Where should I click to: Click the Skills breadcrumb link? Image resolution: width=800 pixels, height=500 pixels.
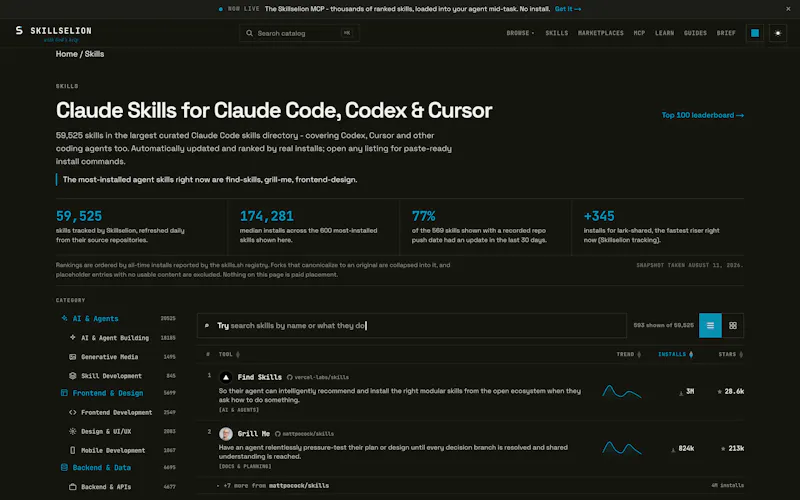(94, 54)
